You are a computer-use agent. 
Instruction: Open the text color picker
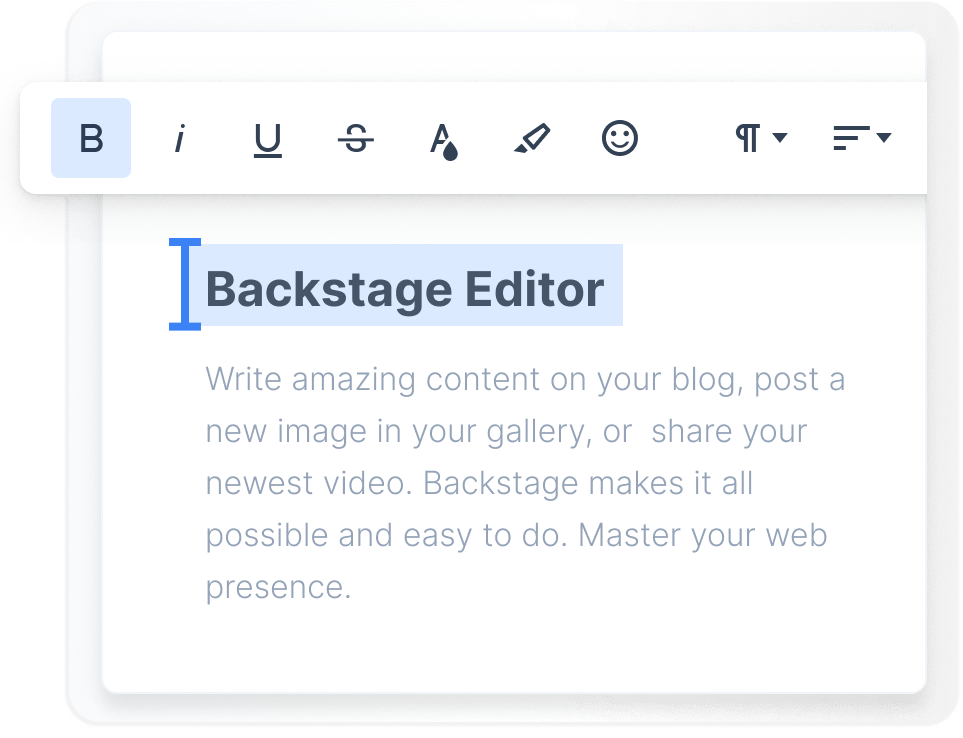443,140
